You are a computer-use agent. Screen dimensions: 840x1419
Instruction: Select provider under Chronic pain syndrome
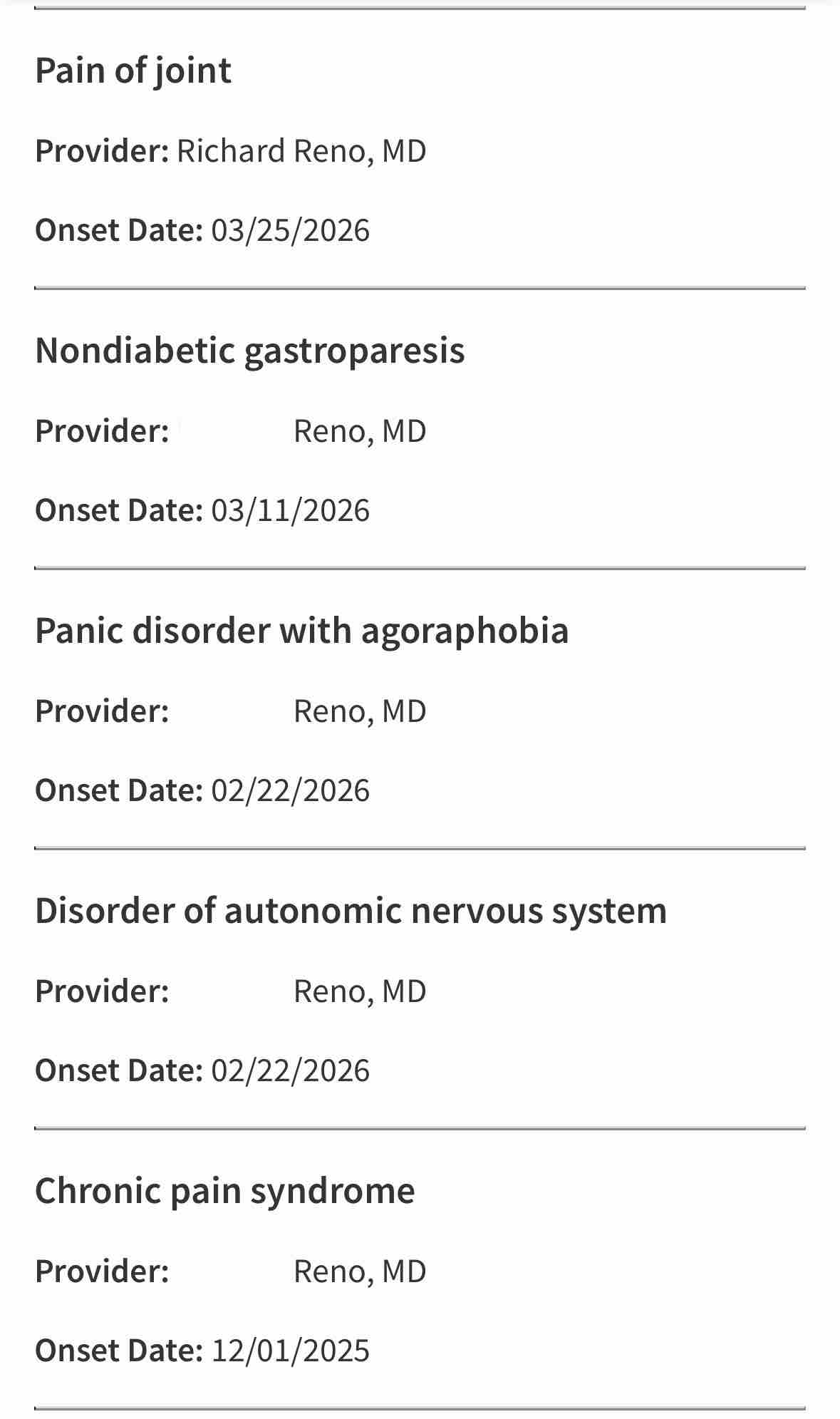coord(360,1271)
